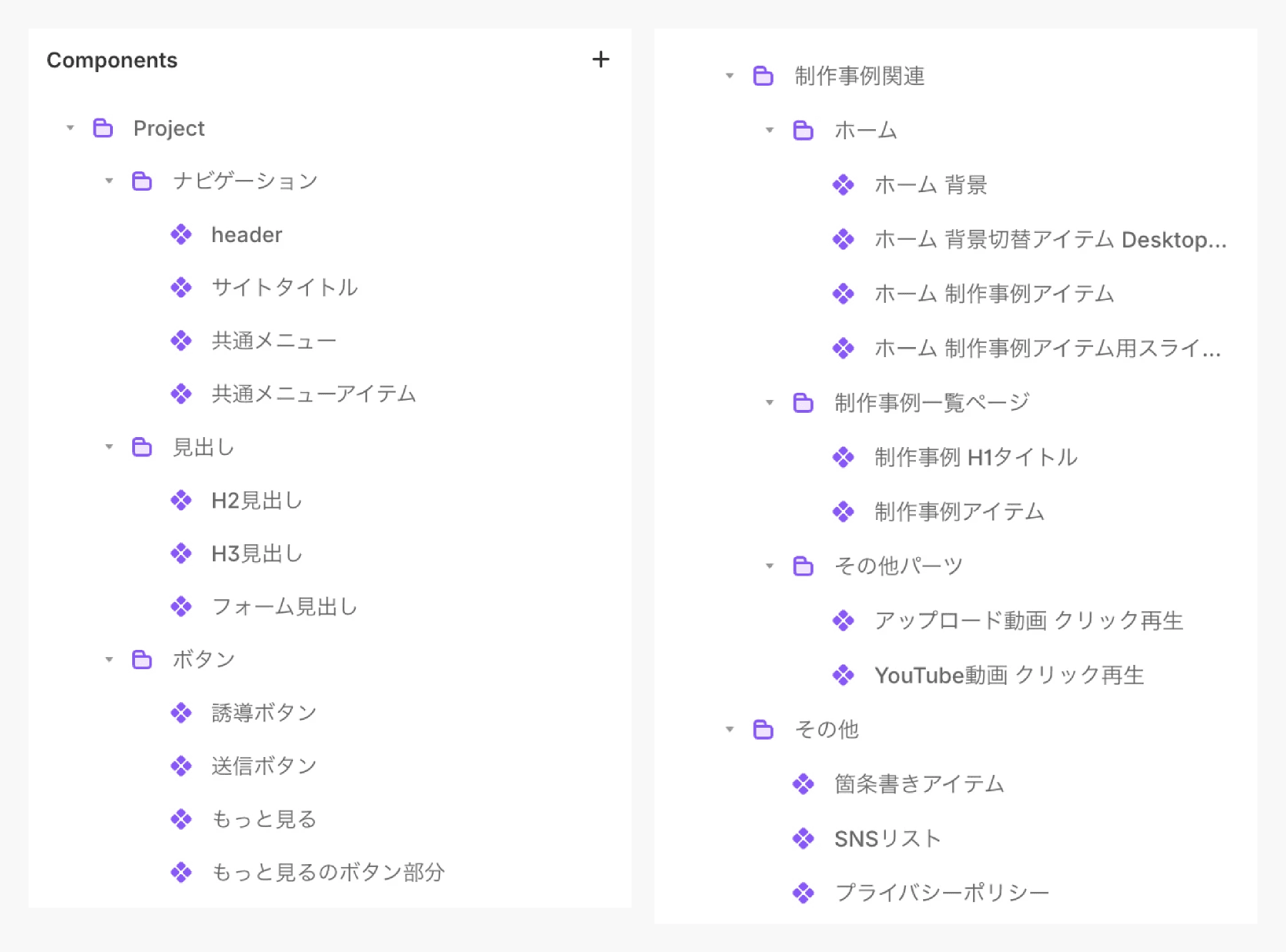
Task: Click the folder icon of 制作事例一覧ページ
Action: 804,402
